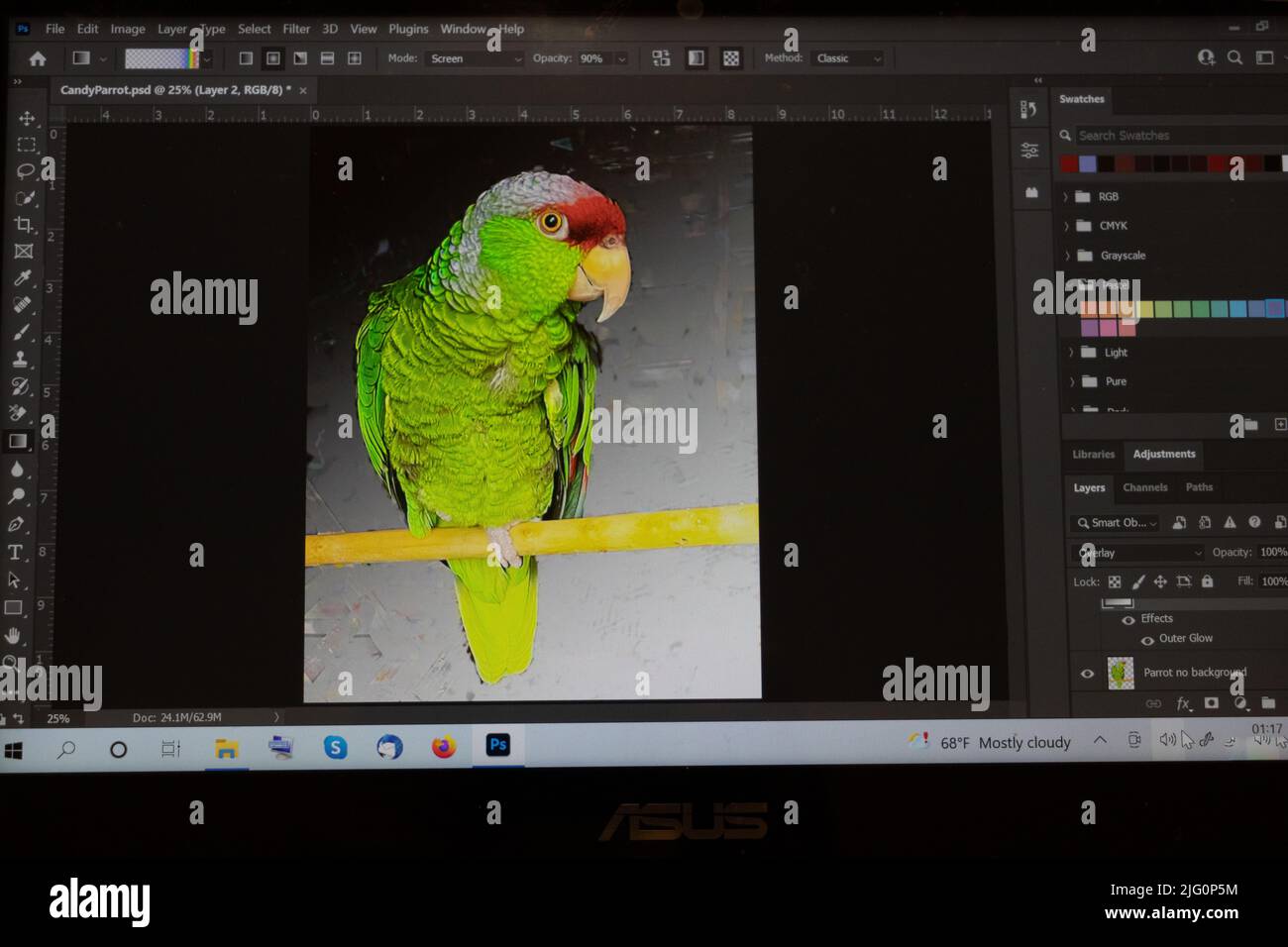This screenshot has width=1288, height=947.
Task: Select the Eyedropper tool
Action: click(23, 278)
